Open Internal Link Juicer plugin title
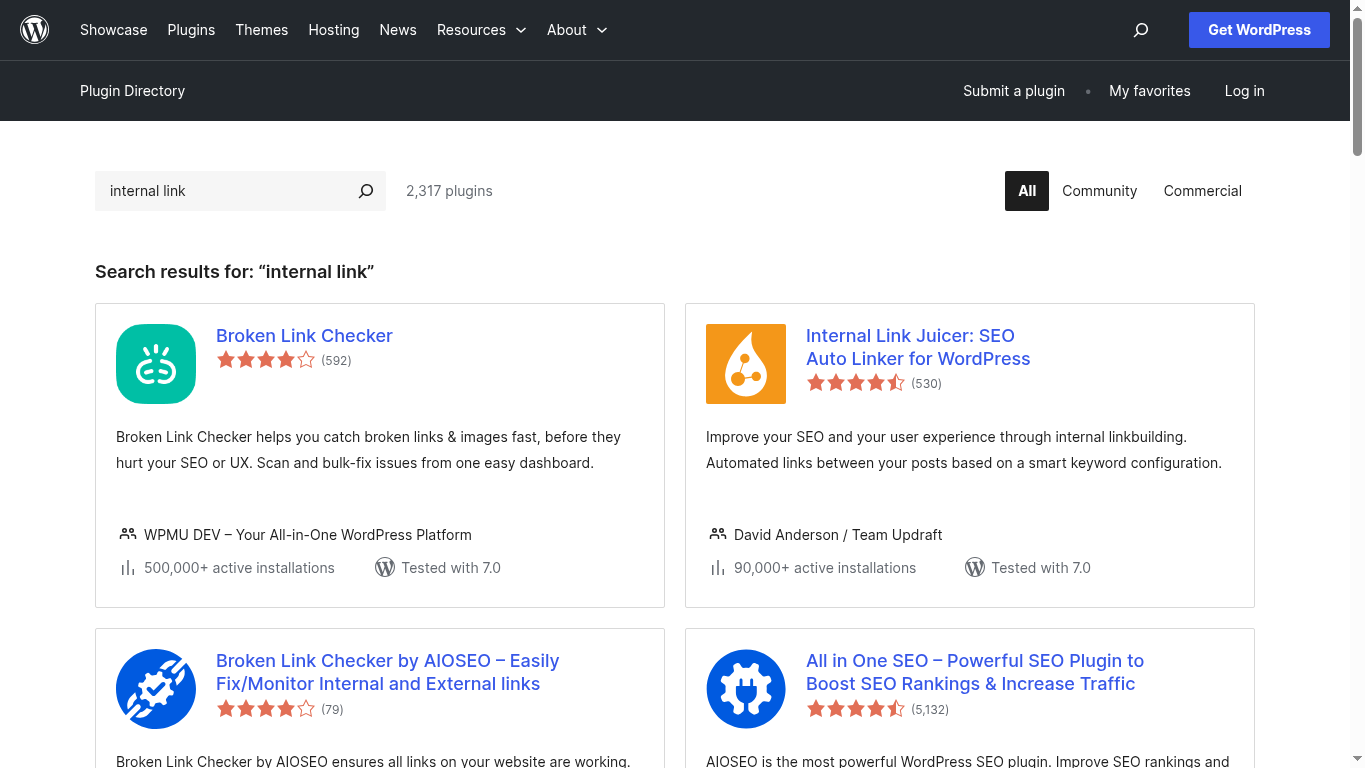 (918, 347)
